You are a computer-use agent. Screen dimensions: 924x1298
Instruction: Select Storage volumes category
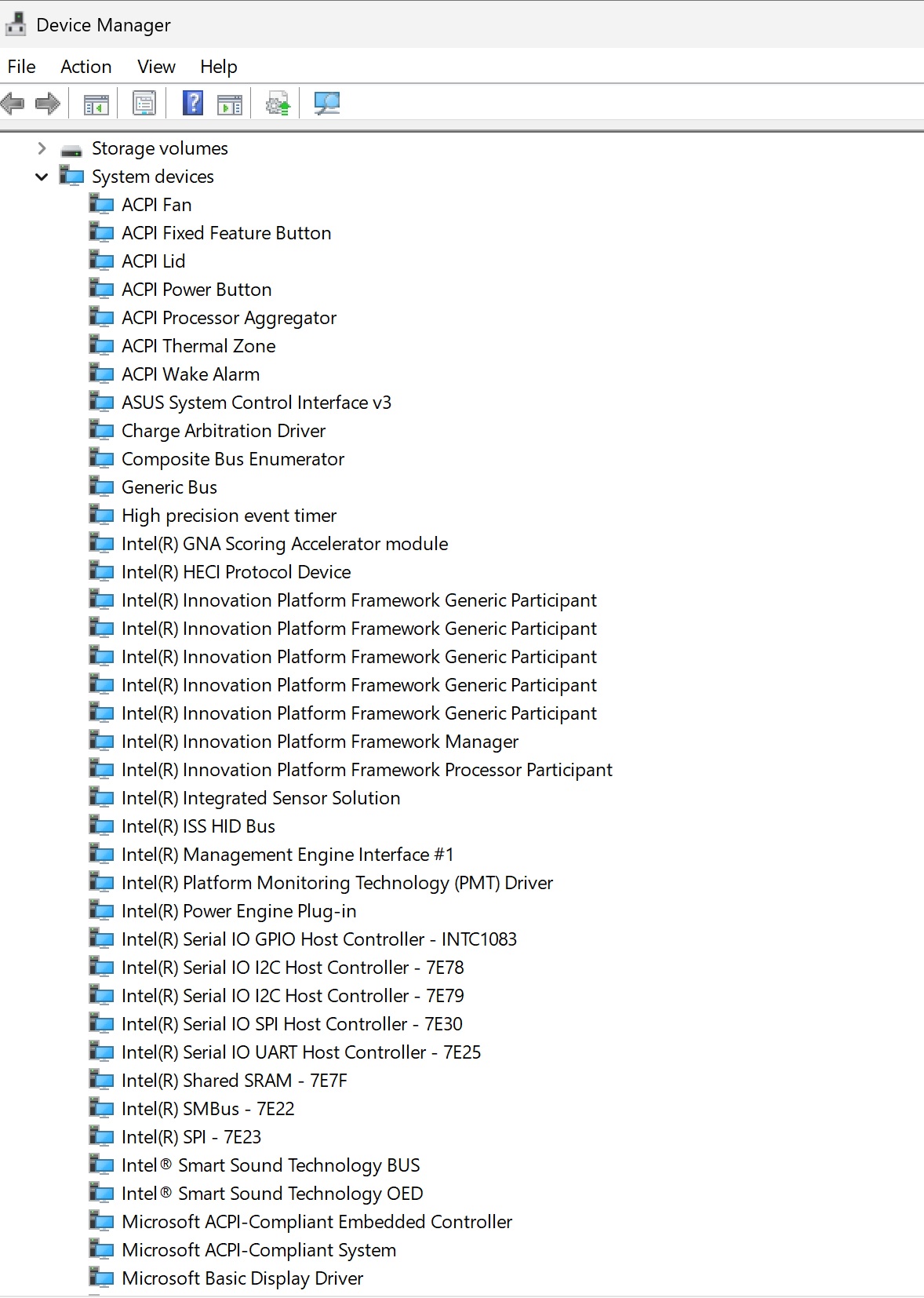160,148
